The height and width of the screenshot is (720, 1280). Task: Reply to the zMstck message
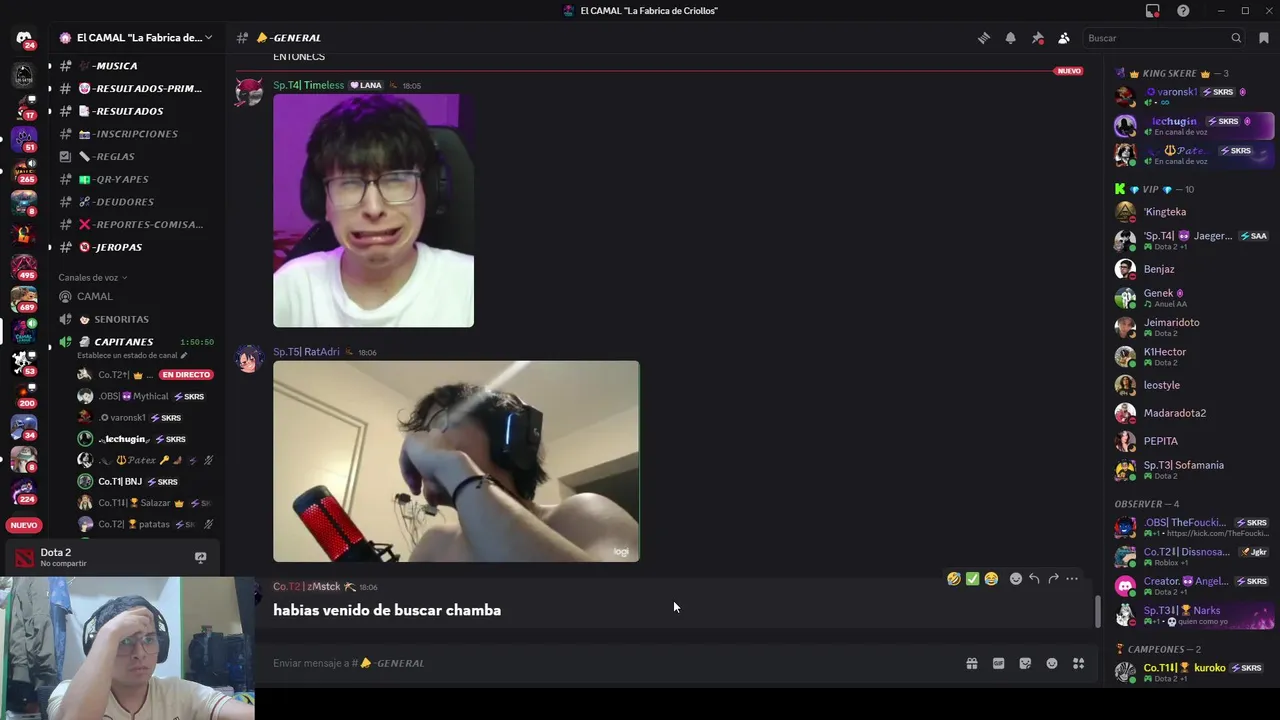(1034, 579)
